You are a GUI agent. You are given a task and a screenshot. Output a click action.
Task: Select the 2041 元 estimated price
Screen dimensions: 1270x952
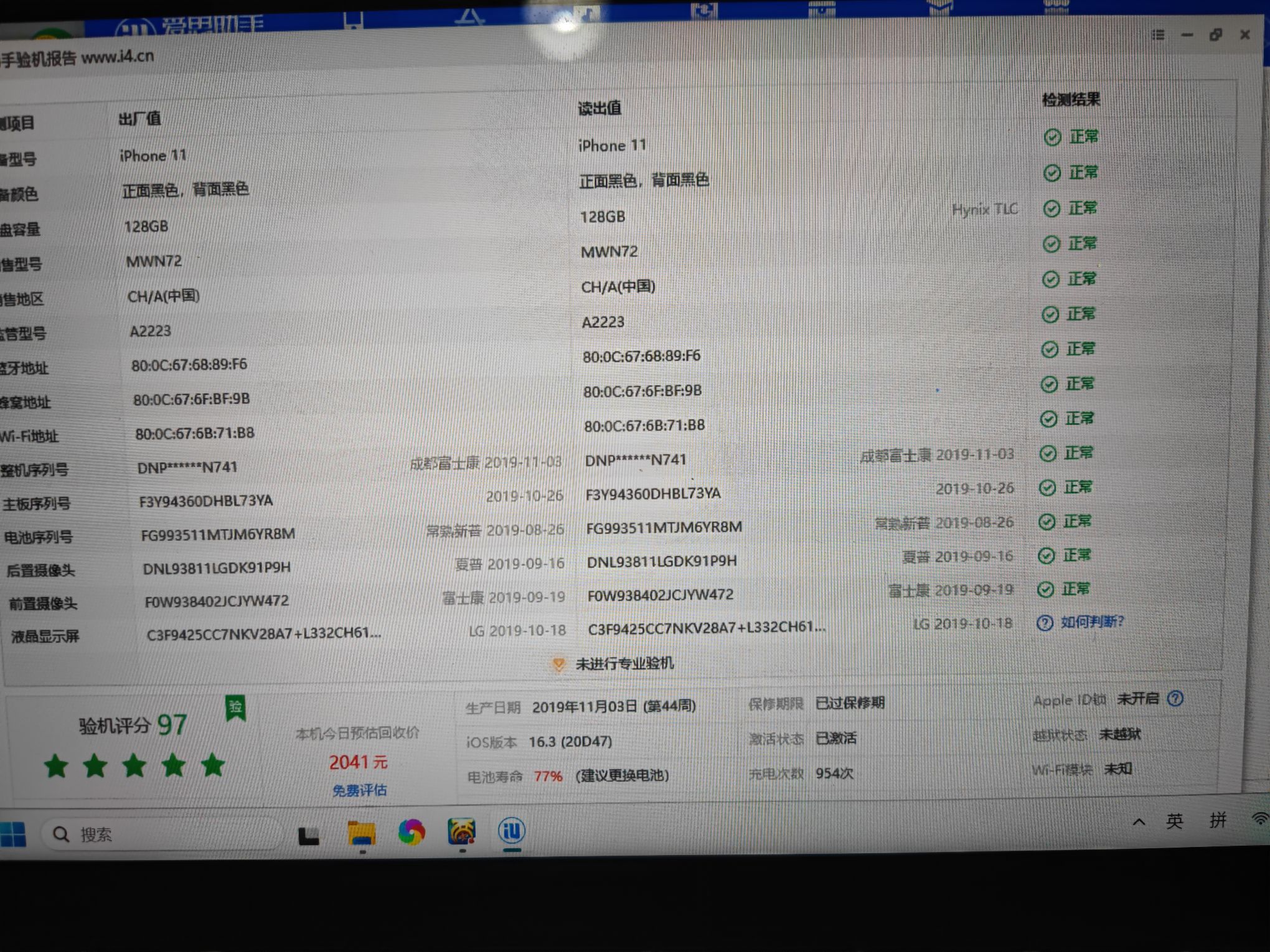pos(358,762)
